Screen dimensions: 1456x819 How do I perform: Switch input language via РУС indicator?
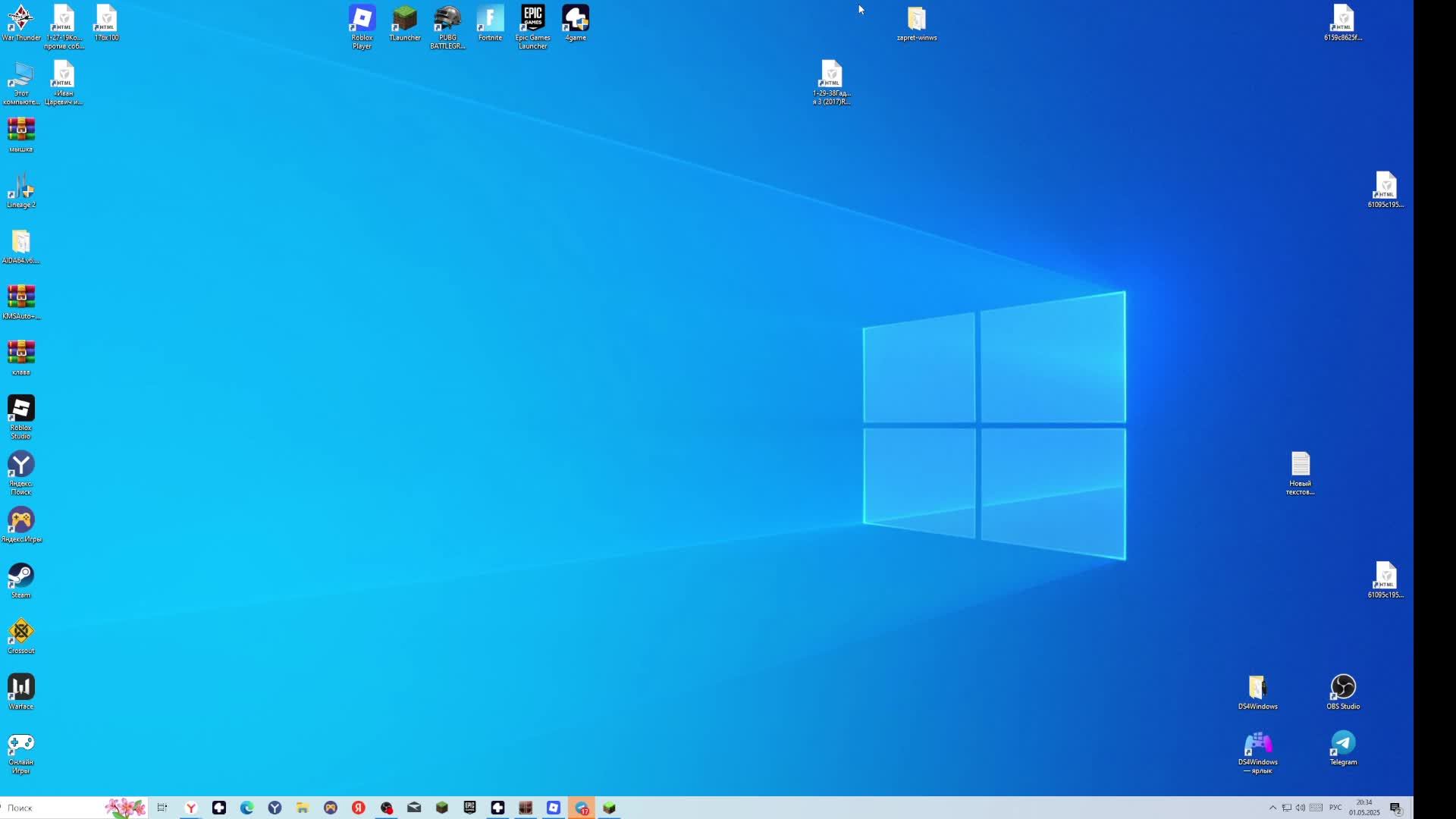tap(1335, 808)
